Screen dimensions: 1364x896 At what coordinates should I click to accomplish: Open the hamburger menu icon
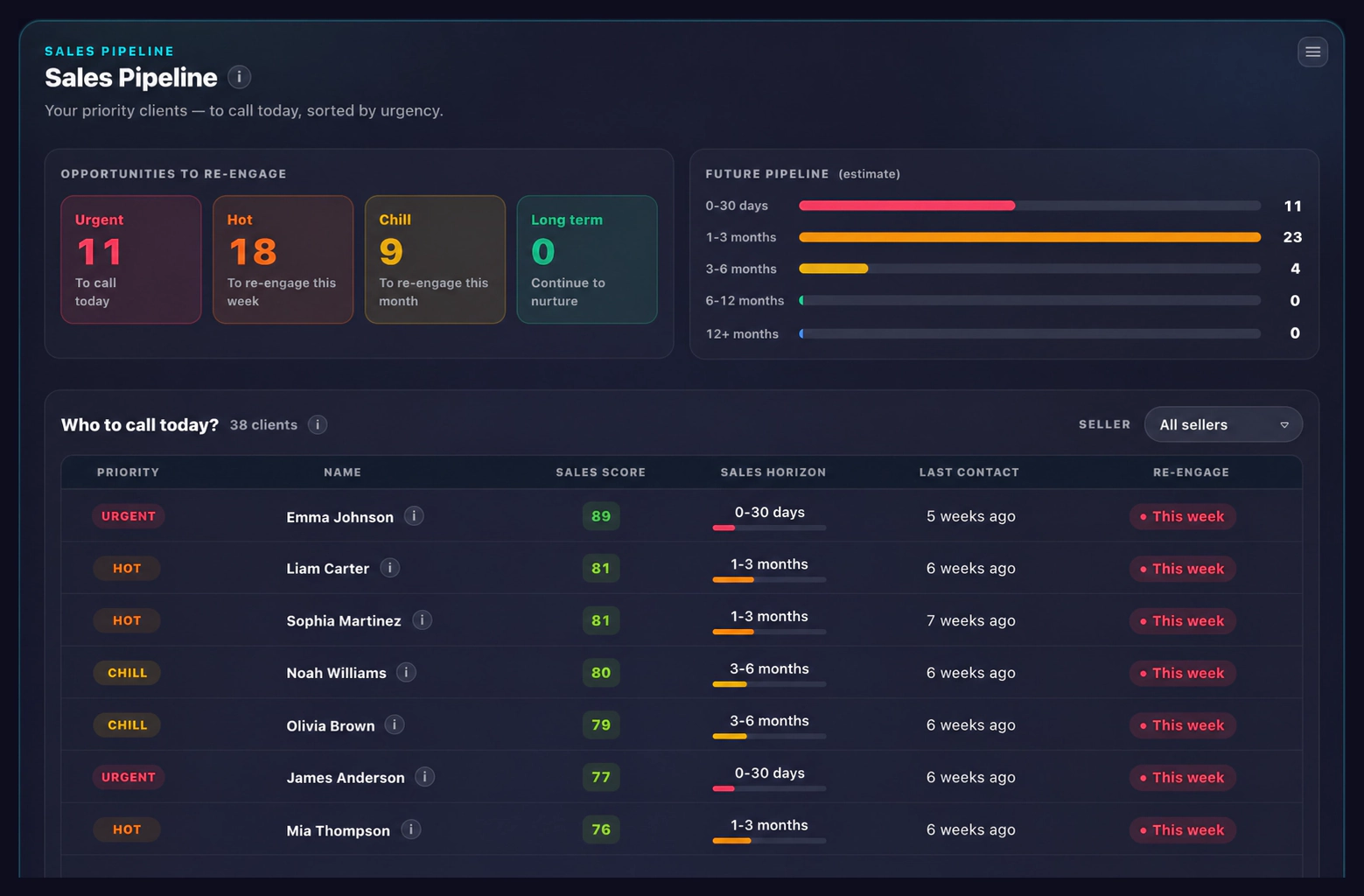(1312, 52)
